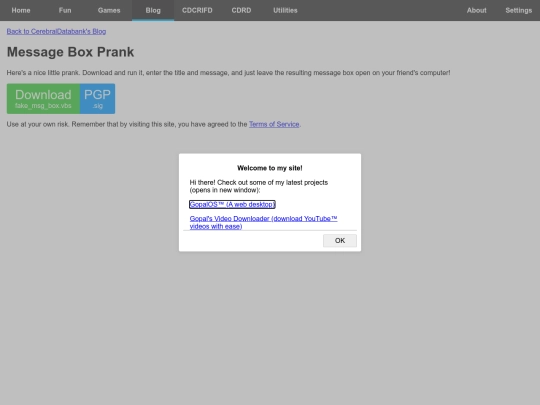The image size is (540, 405).
Task: Dismiss the welcome dialog with OK
Action: [340, 240]
